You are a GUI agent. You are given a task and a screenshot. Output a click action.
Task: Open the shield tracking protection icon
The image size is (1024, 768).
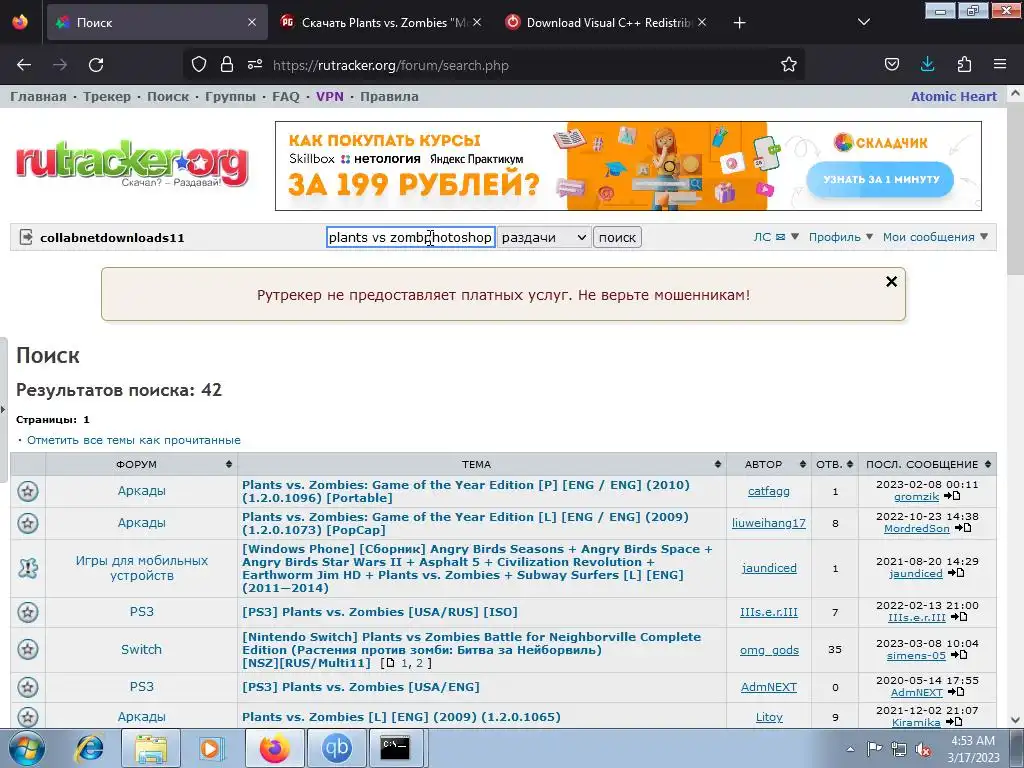tap(199, 65)
